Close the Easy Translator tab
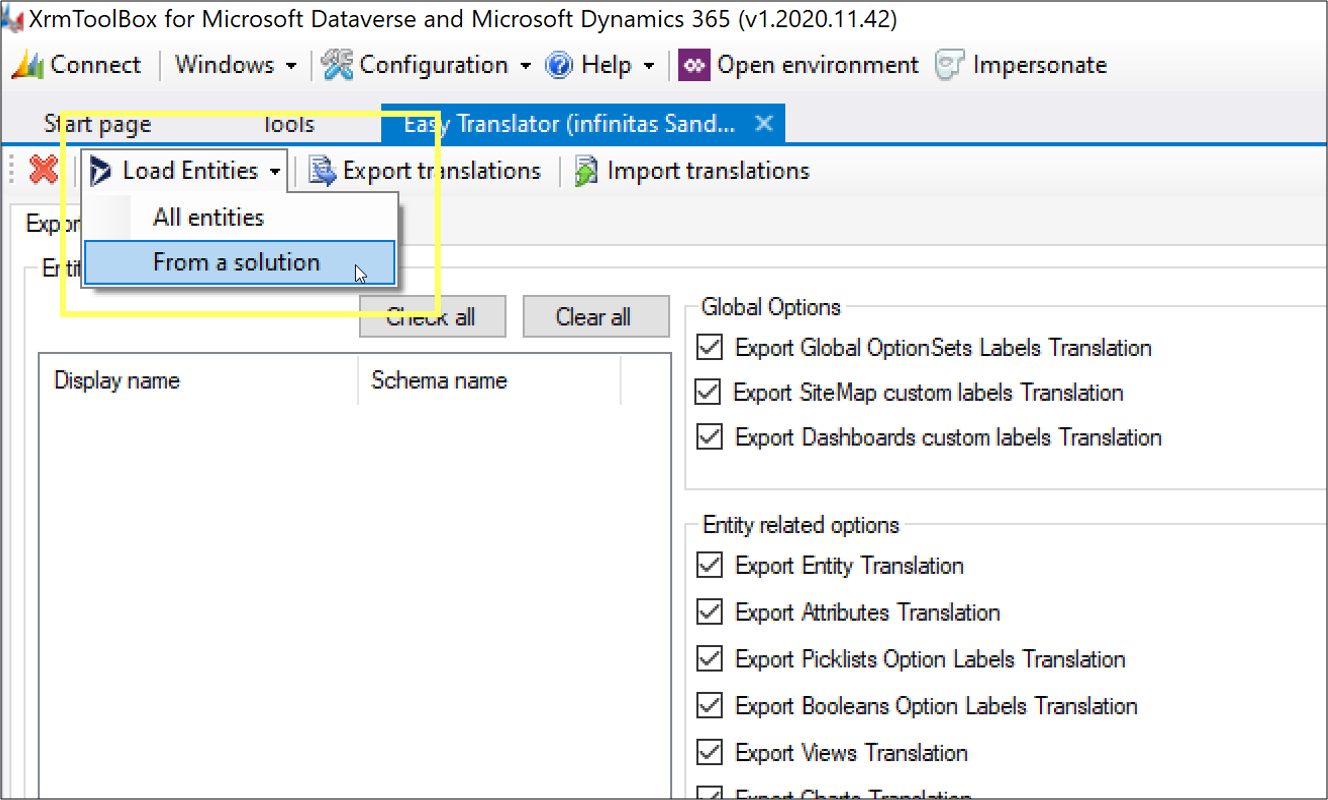This screenshot has height=800, width=1328. point(764,123)
